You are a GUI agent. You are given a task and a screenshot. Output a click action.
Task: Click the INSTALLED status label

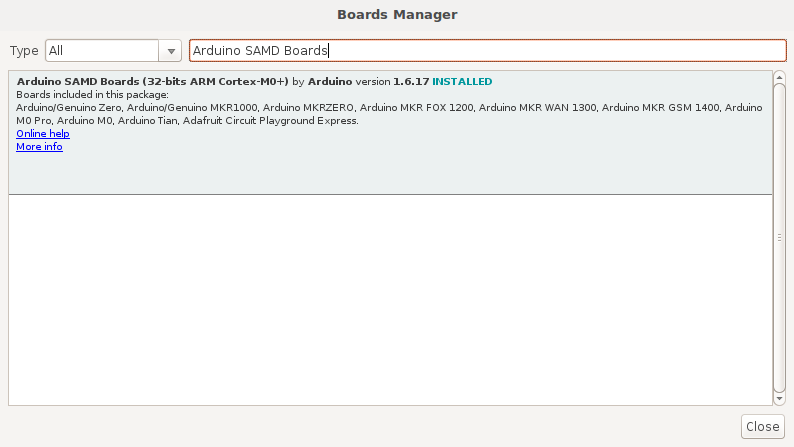(x=462, y=82)
